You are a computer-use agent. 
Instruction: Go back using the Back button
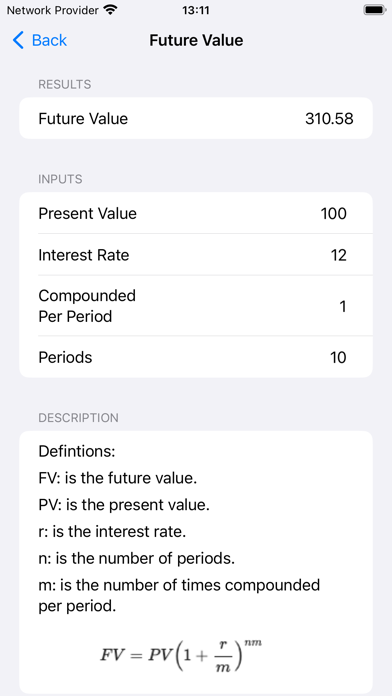40,40
